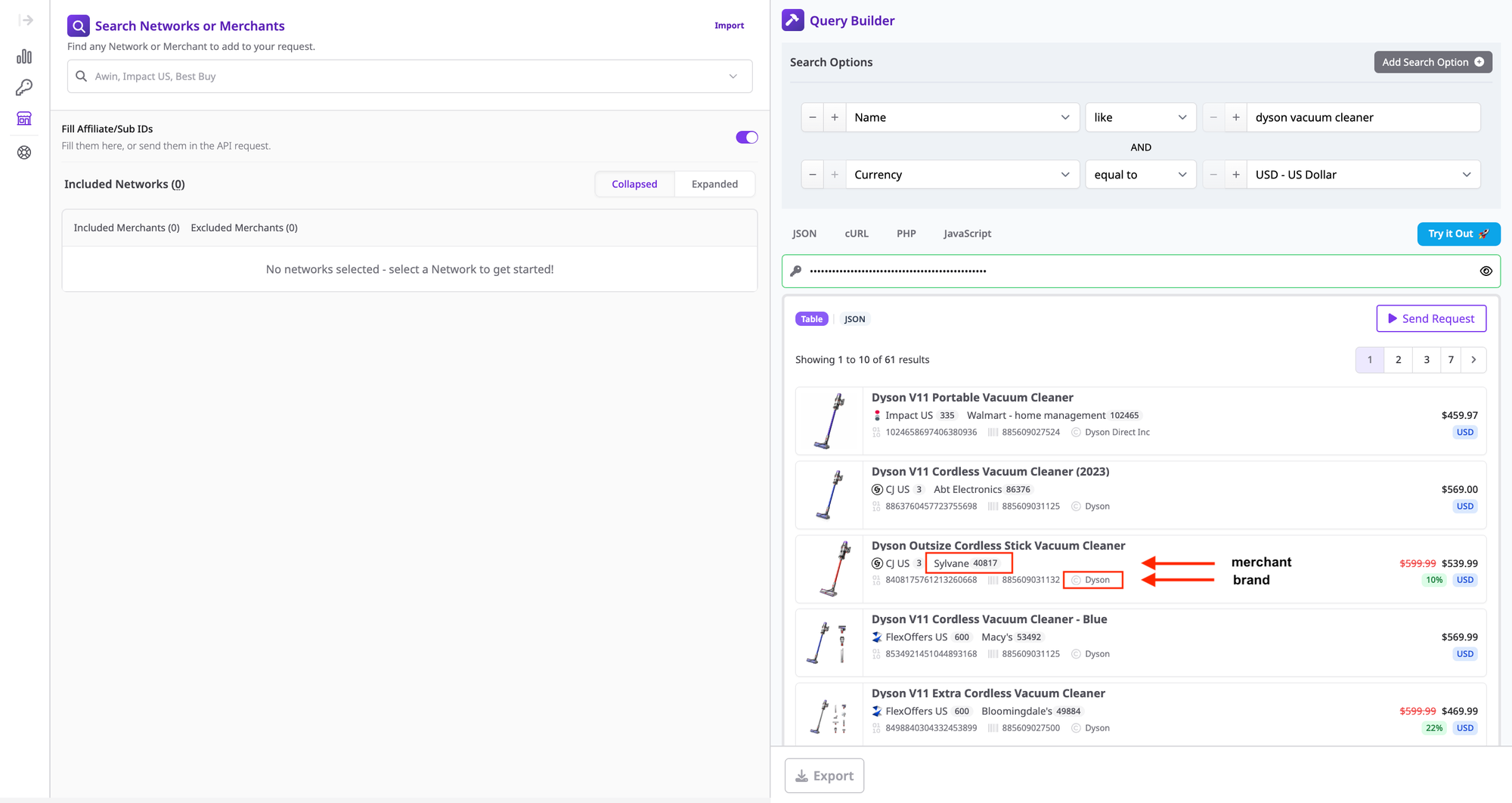
Task: Click 'Dyson V11 Cordless Vacuum Cleaner (2023)' title
Action: point(990,472)
